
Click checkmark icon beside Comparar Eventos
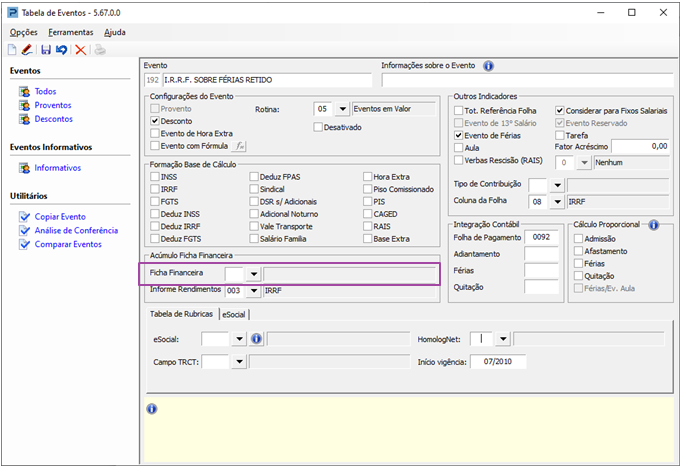tap(24, 245)
